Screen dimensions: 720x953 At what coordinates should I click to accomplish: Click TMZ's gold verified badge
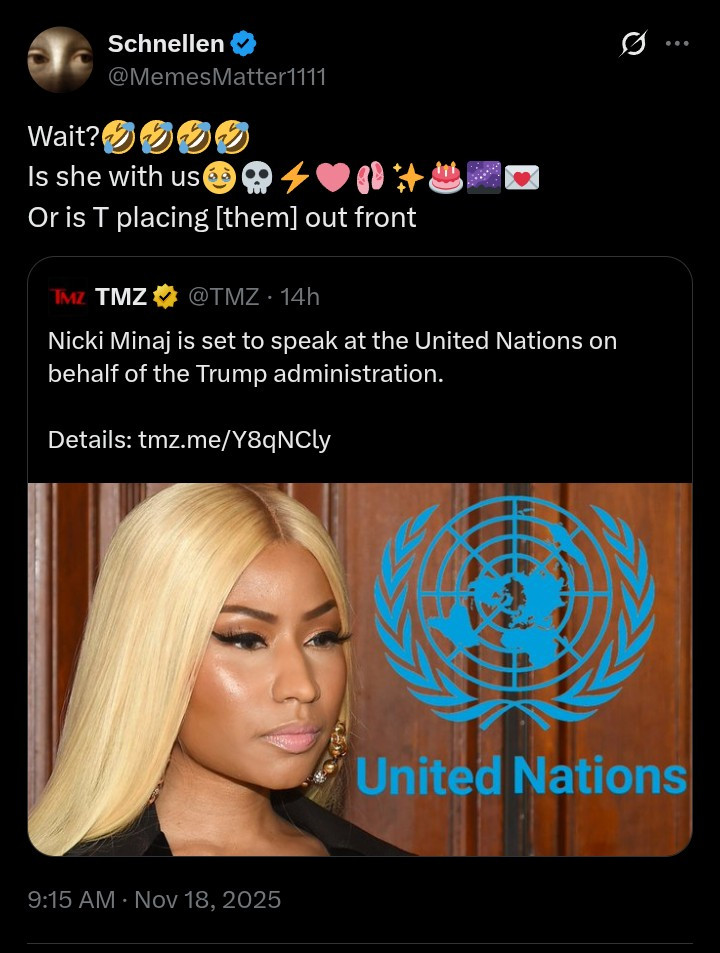(165, 297)
